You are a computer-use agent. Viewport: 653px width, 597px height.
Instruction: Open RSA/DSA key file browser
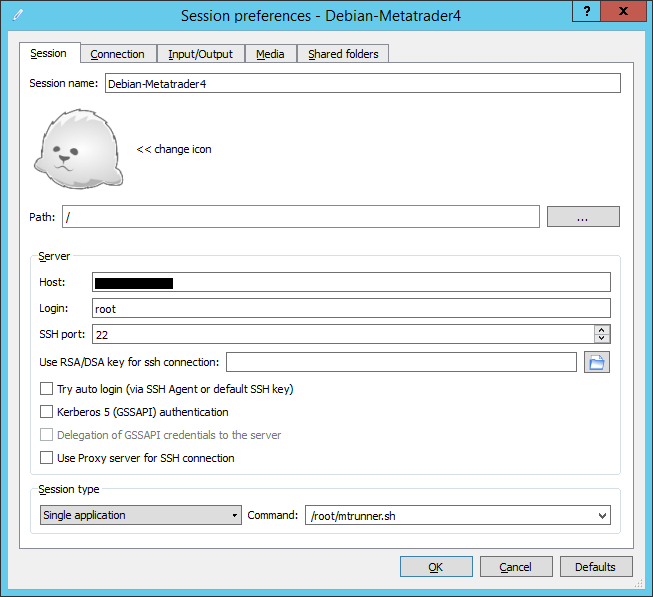[596, 362]
